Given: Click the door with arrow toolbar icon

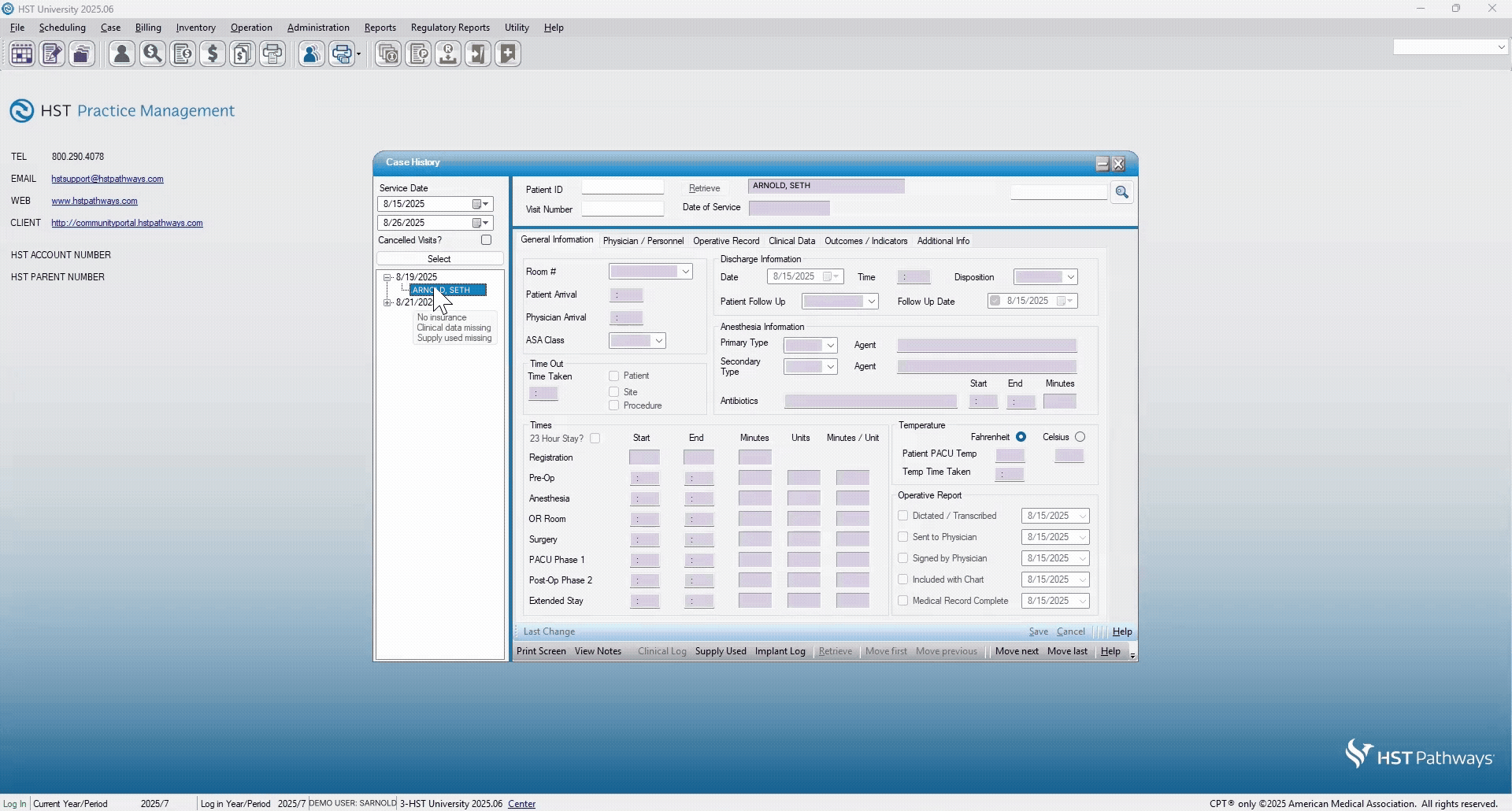Looking at the screenshot, I should pos(478,54).
